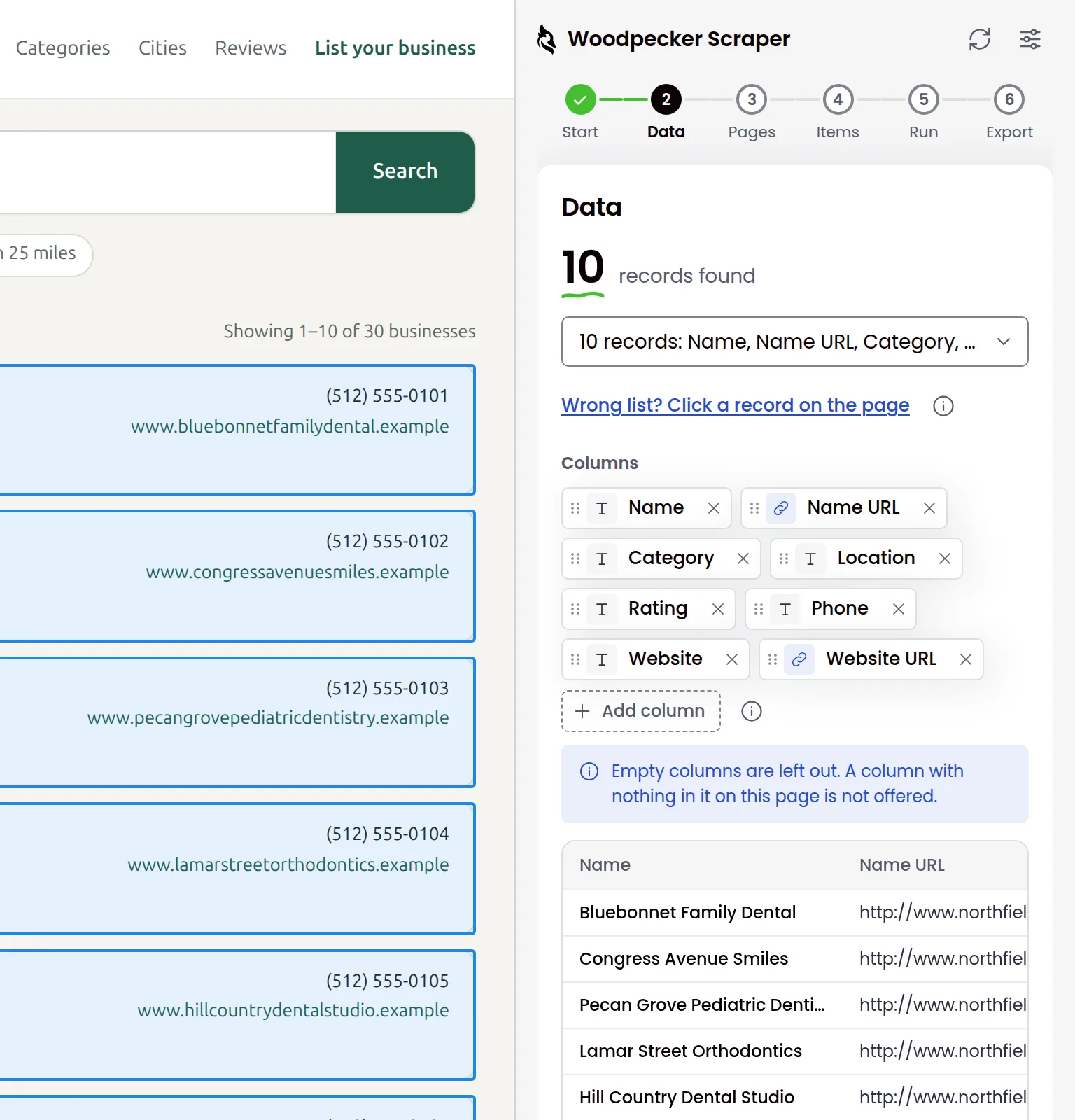The image size is (1075, 1120).
Task: Remove the Website URL column
Action: [x=965, y=659]
